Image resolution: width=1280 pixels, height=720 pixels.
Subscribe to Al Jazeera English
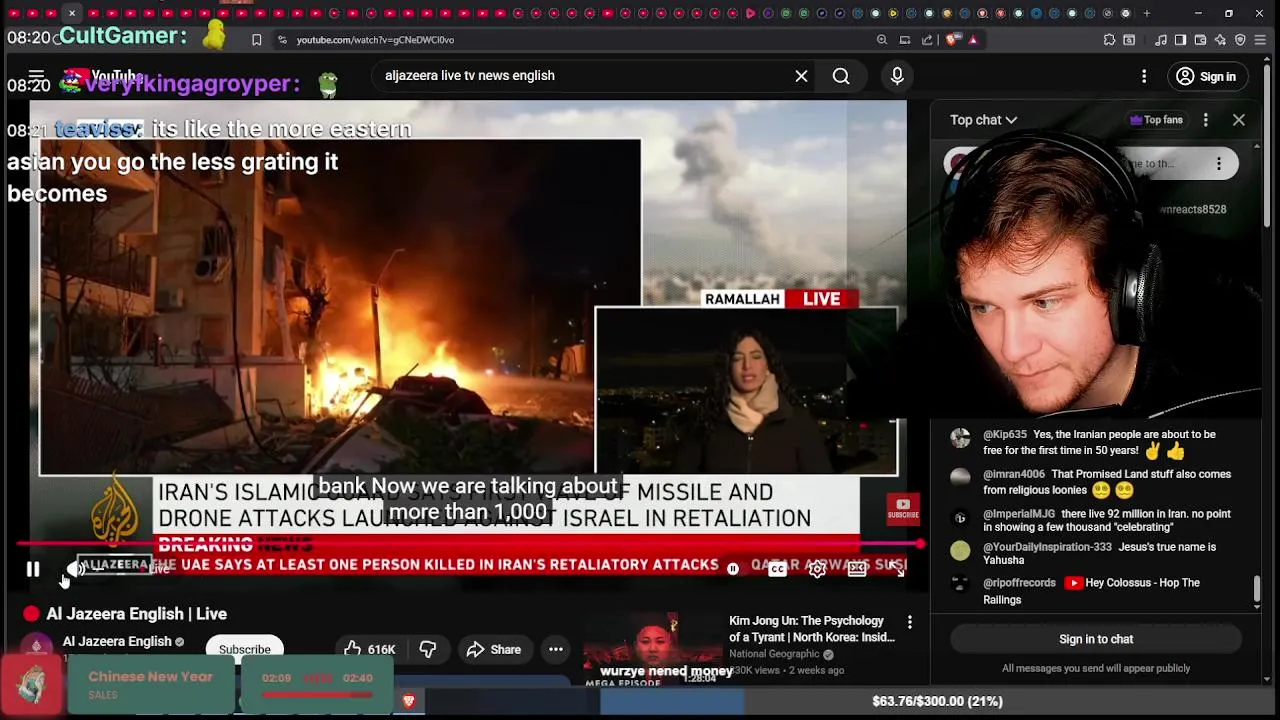245,649
